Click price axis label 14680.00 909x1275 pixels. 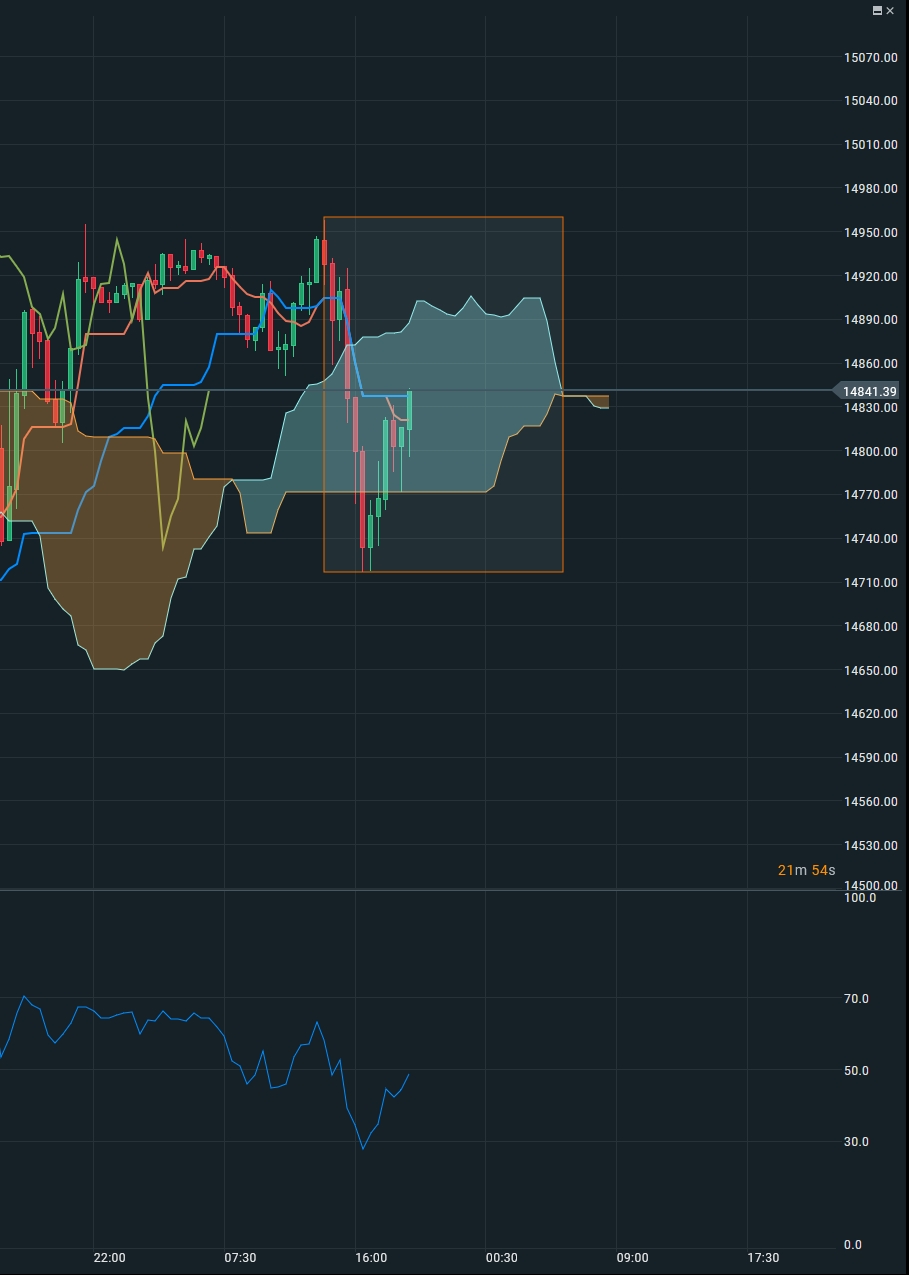point(870,627)
